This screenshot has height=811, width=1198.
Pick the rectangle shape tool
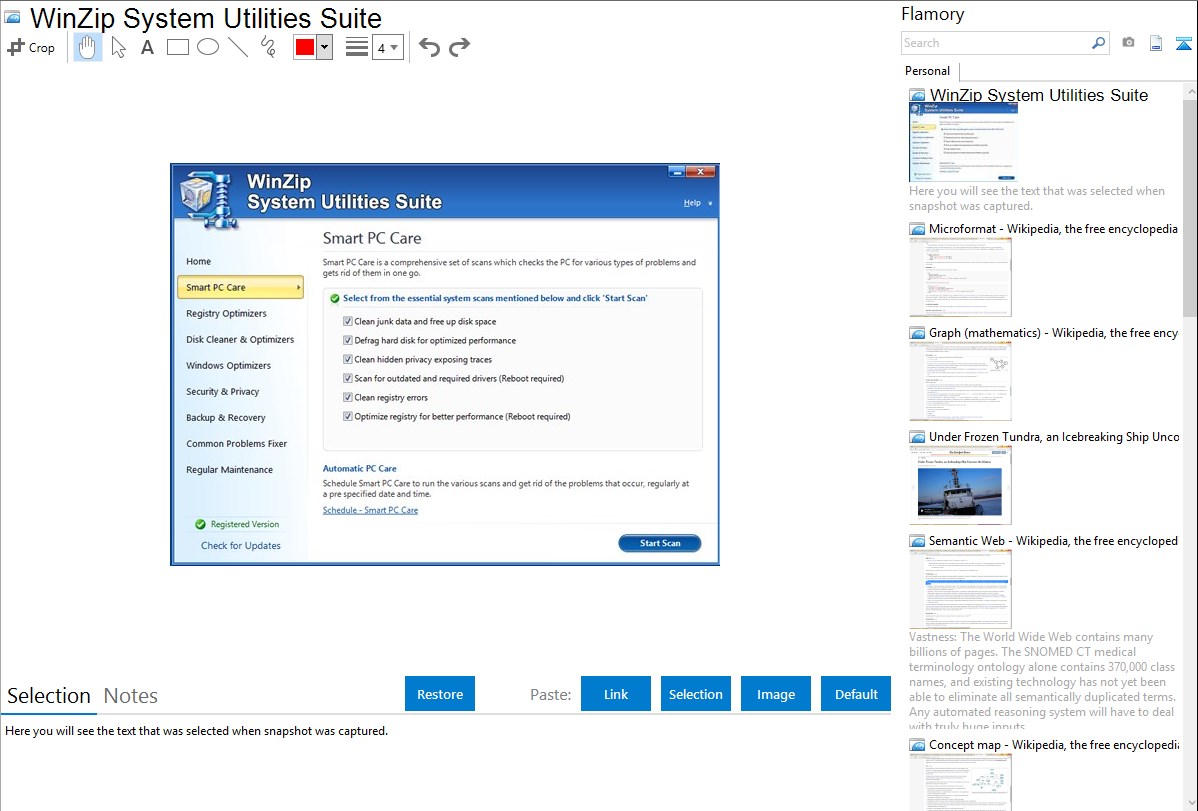pos(177,47)
